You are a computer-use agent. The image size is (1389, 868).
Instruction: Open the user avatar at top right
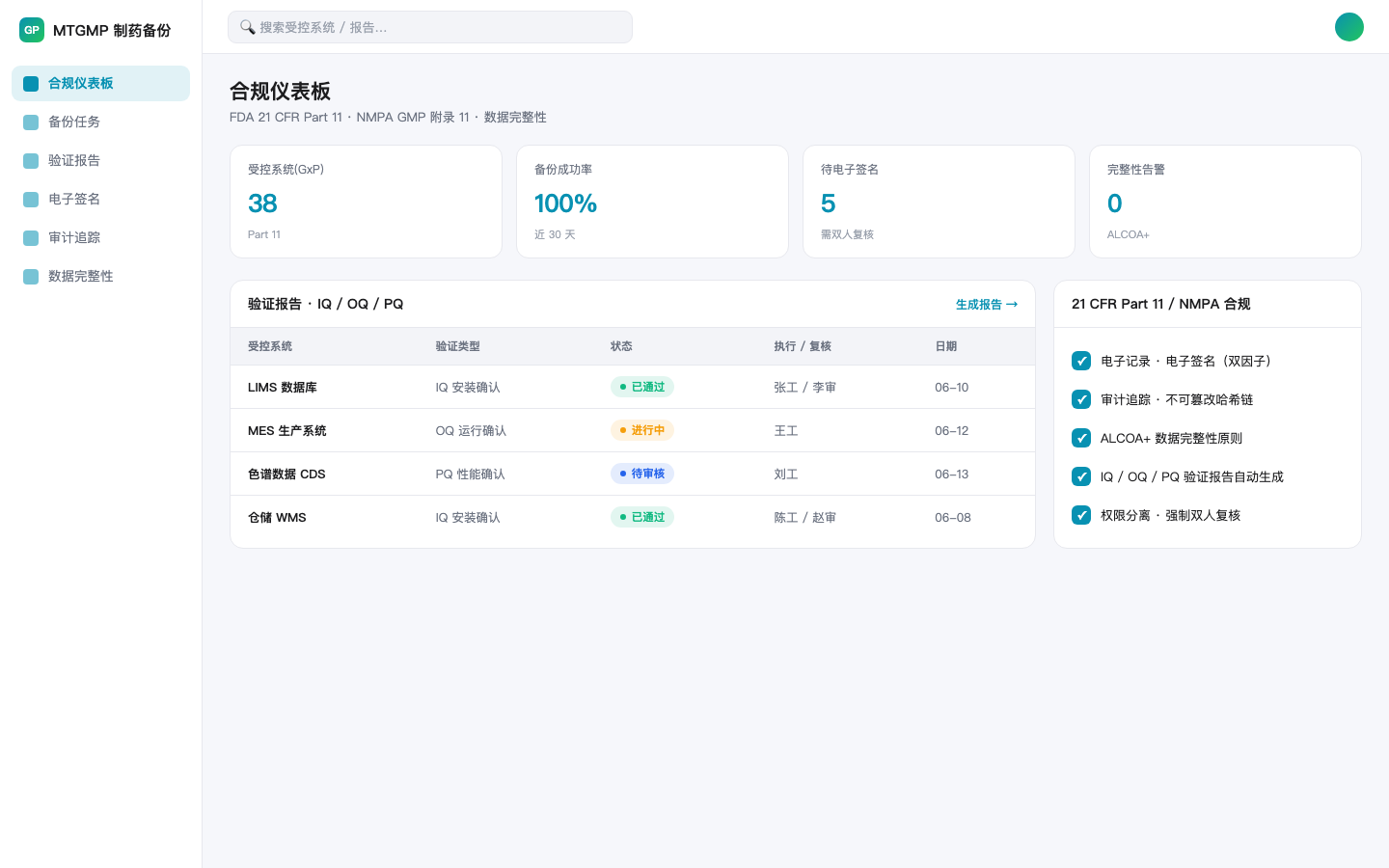pos(1349,27)
